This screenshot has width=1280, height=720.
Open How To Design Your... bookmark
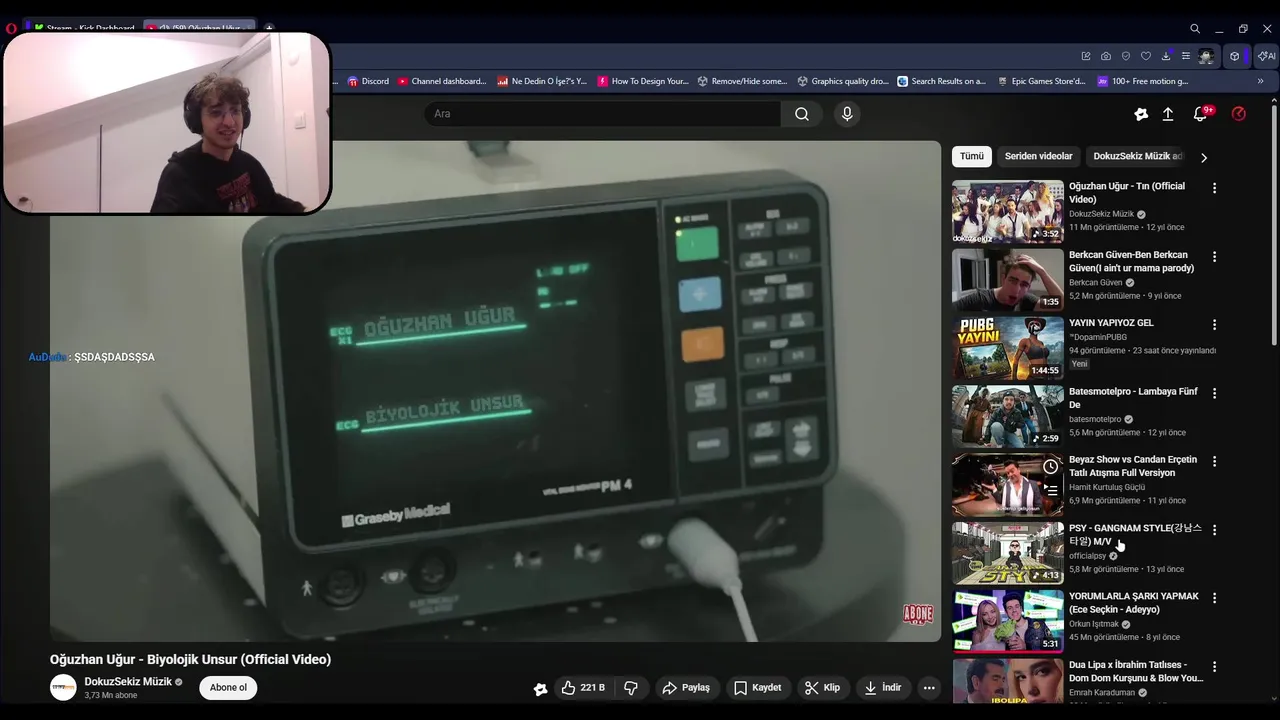(643, 81)
